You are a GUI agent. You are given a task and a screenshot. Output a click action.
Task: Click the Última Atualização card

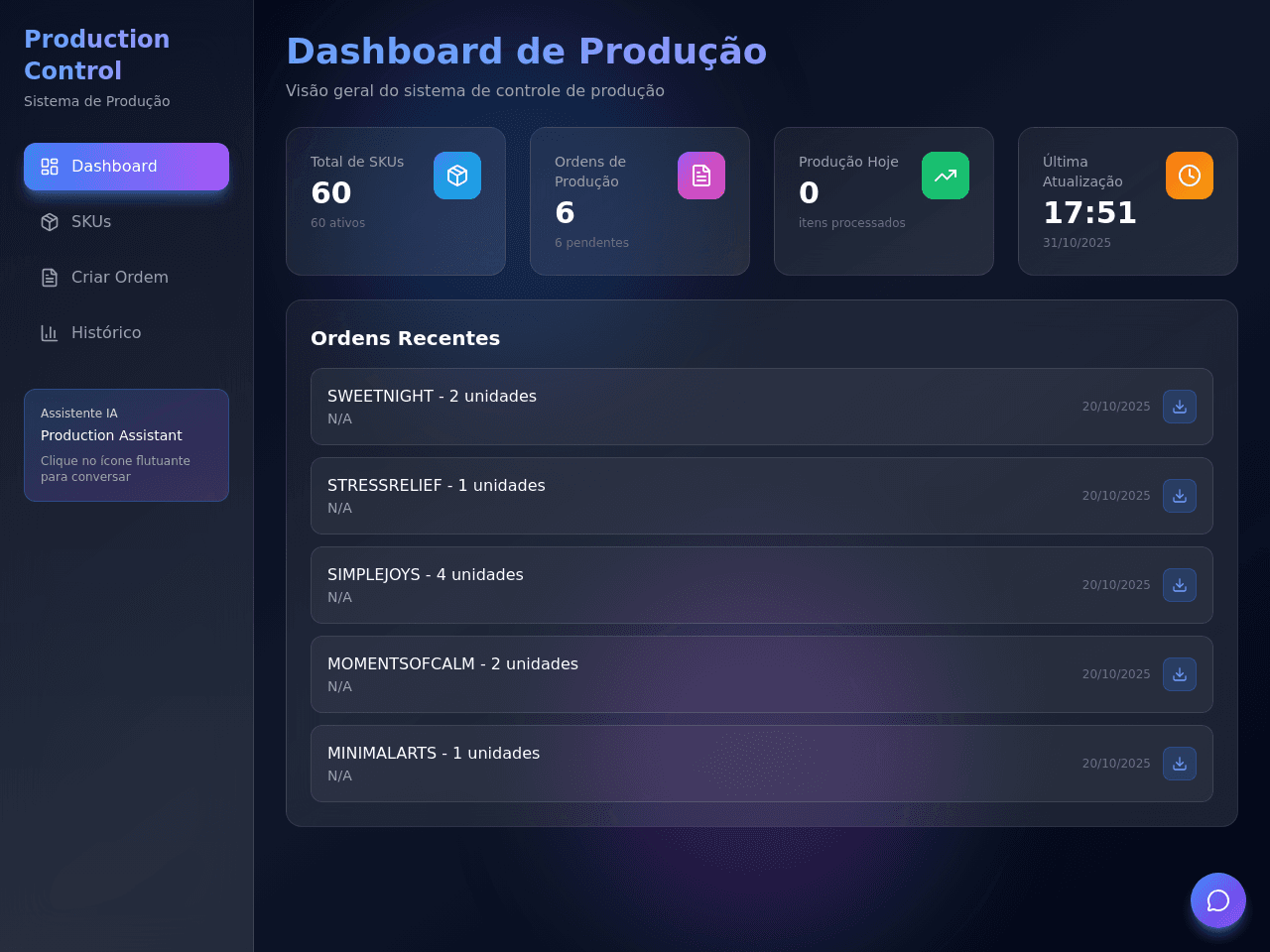1128,201
